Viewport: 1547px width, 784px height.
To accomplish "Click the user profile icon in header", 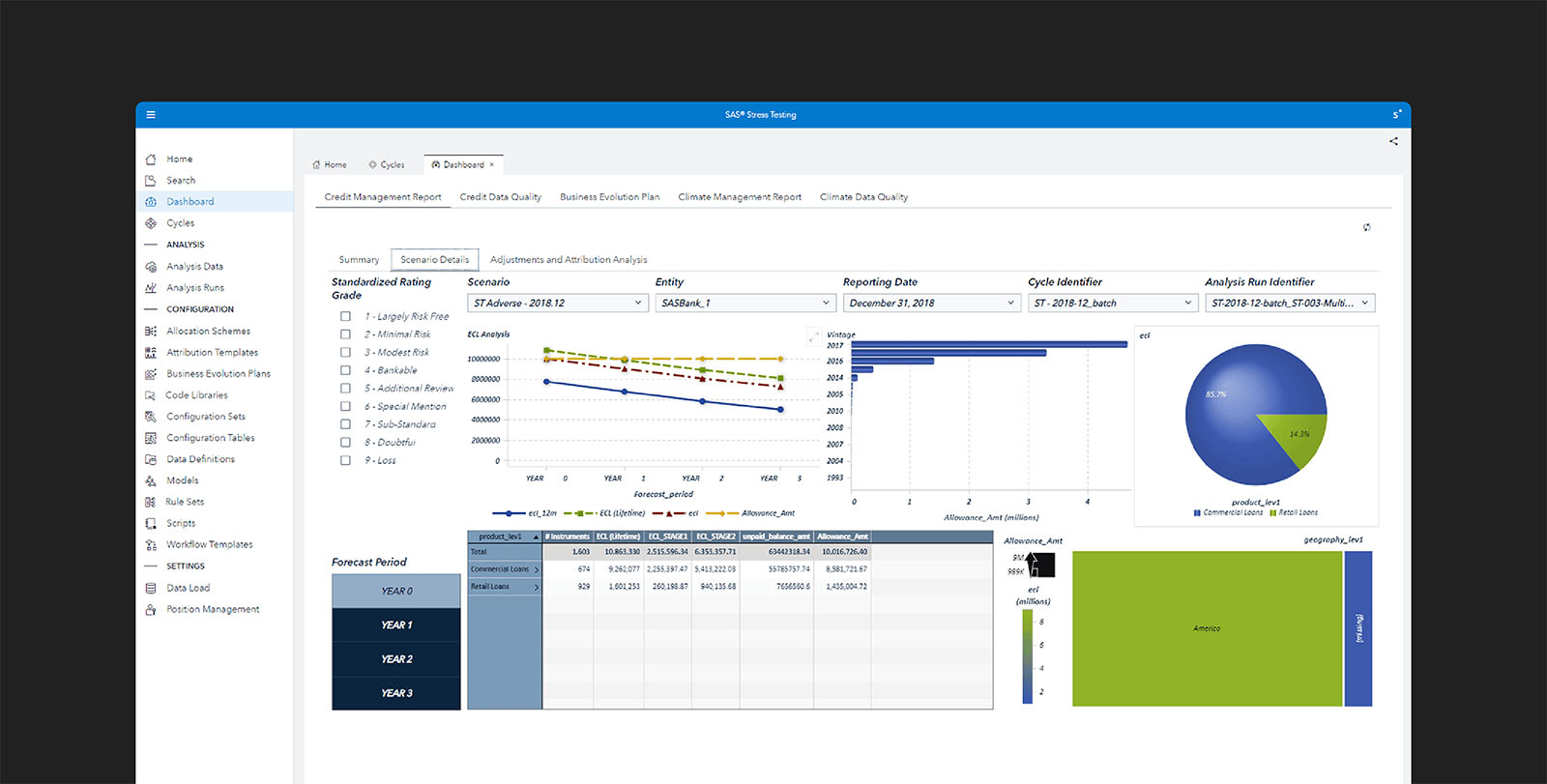I will coord(1396,115).
